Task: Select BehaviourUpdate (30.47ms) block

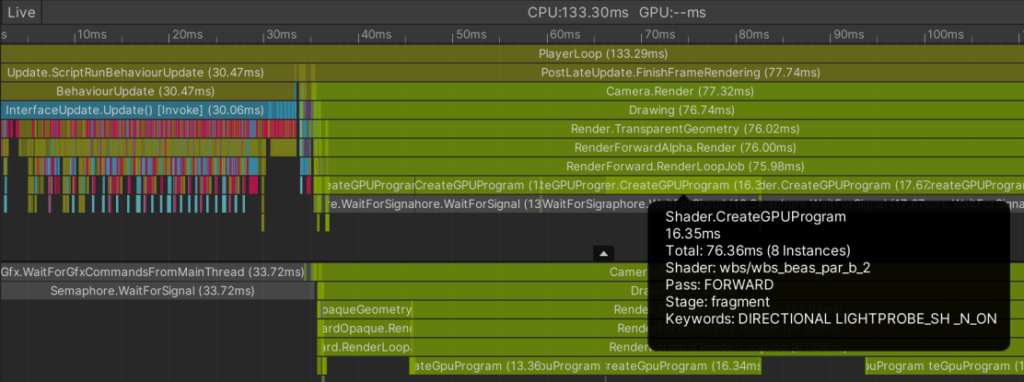Action: coord(148,91)
